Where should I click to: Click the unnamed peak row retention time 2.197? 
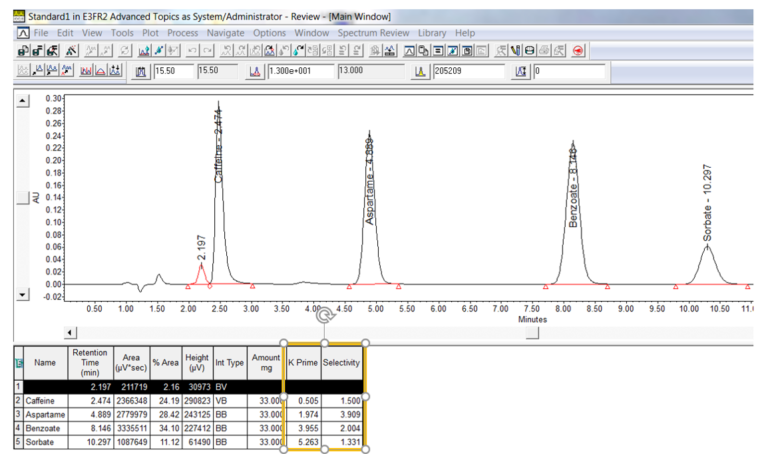[x=90, y=387]
